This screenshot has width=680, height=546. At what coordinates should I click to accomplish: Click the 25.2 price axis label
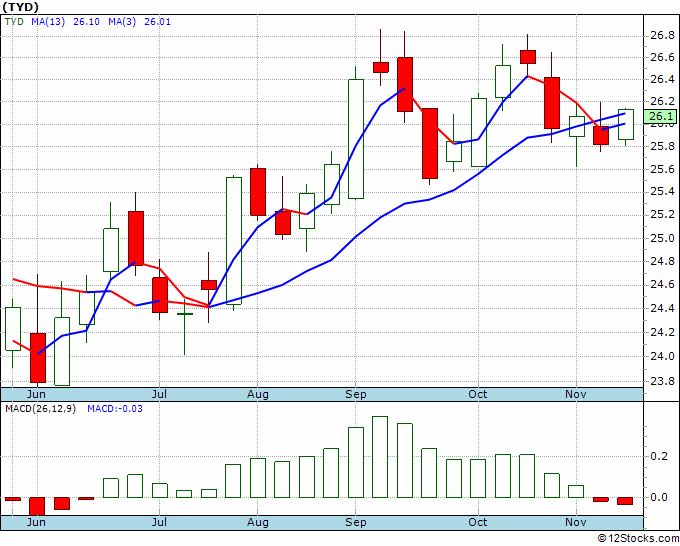[x=662, y=215]
